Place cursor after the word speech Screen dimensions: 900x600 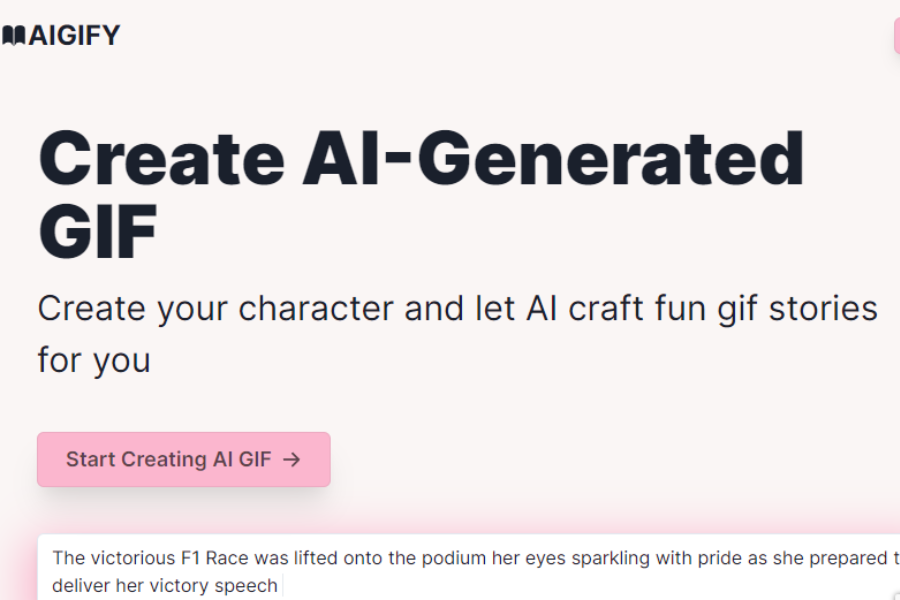280,586
